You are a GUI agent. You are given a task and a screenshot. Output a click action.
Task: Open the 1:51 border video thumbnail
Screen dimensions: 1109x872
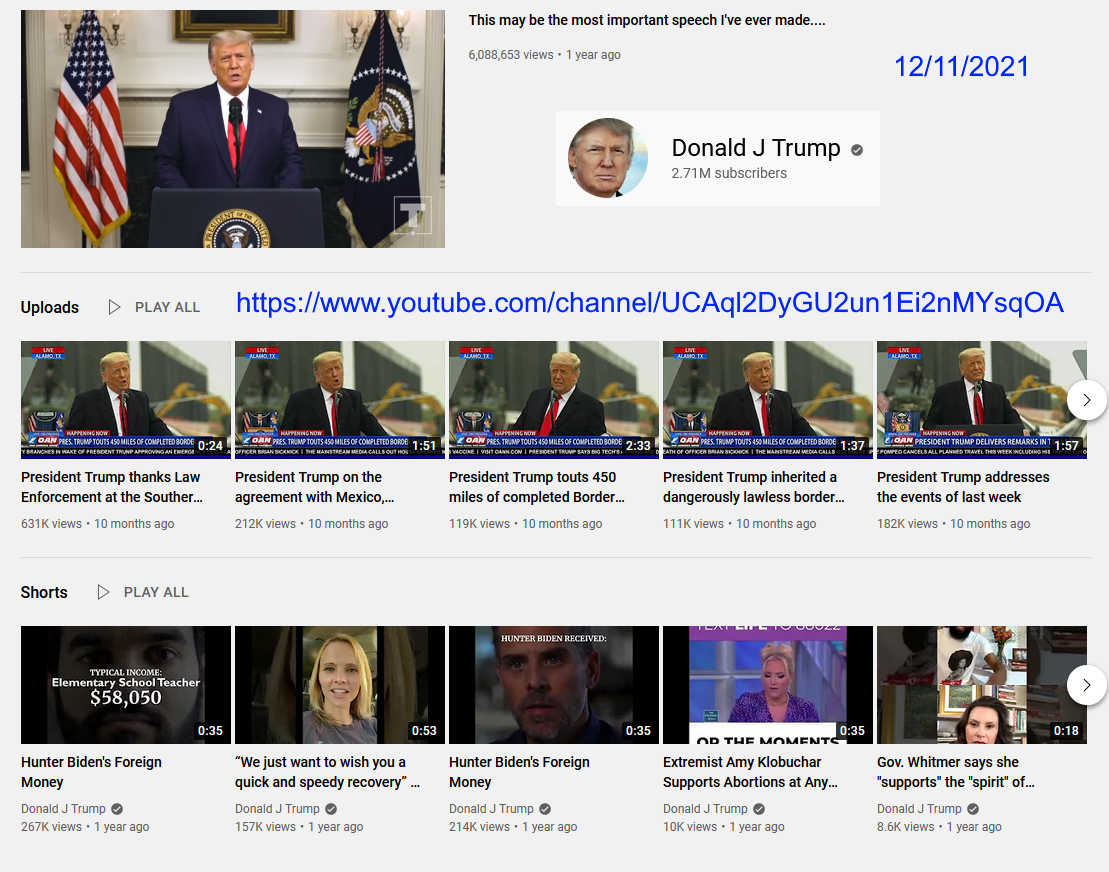pyautogui.click(x=339, y=400)
